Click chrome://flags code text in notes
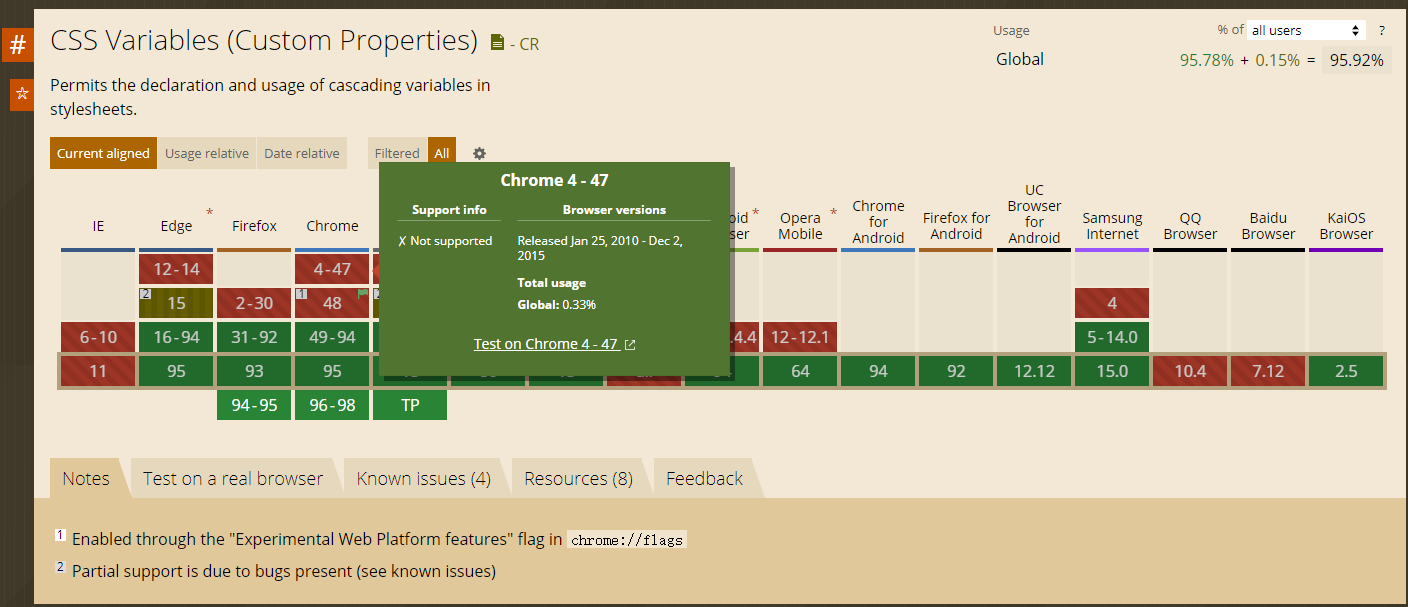The width and height of the screenshot is (1408, 607). 627,540
